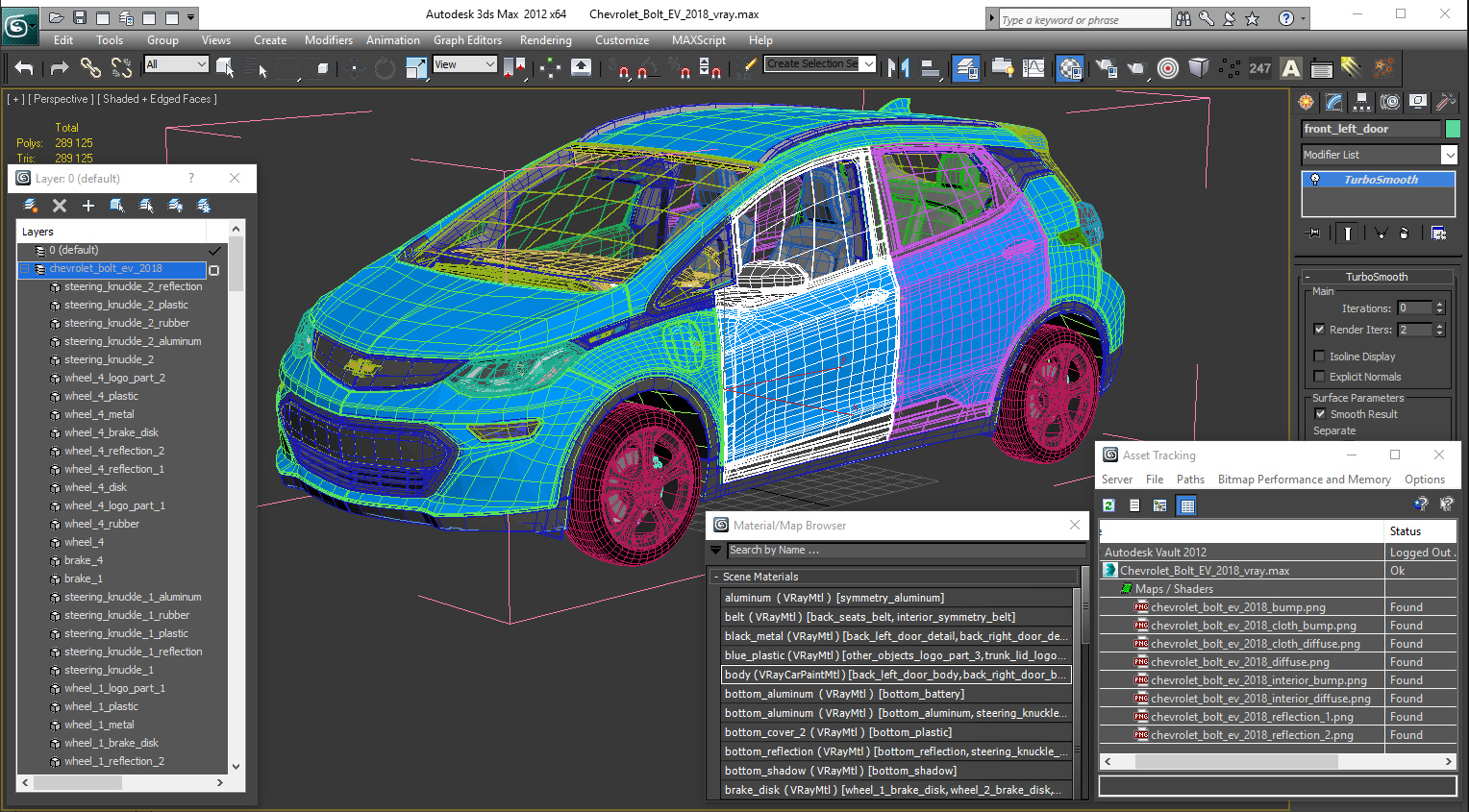The width and height of the screenshot is (1469, 812).
Task: Click the Pin Stack icon under modifier stack
Action: point(1314,233)
